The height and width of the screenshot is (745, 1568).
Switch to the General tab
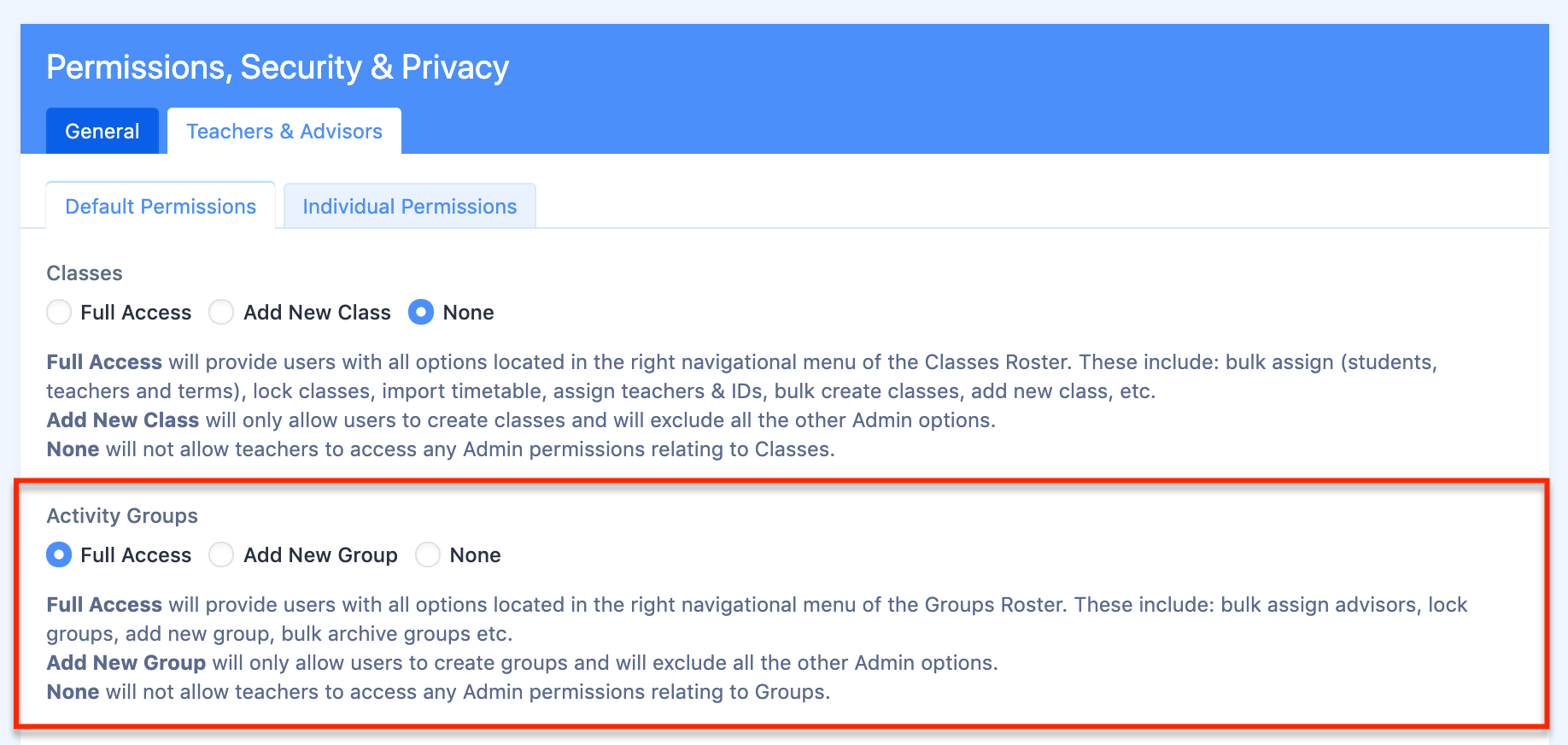coord(102,132)
